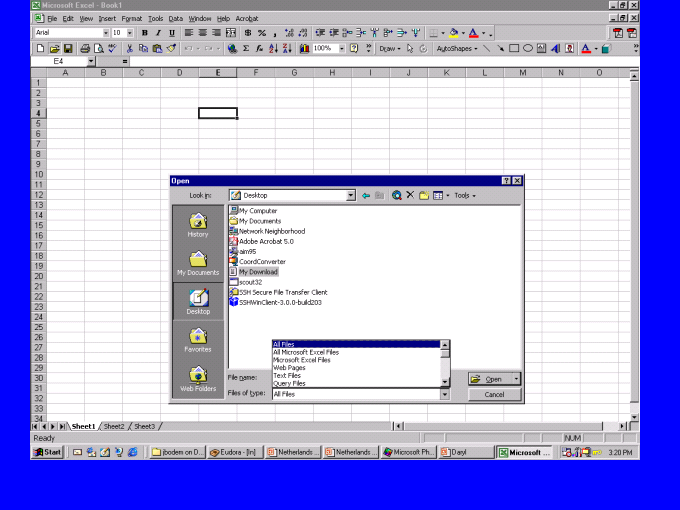Toggle Bold formatting in Excel toolbar

pyautogui.click(x=145, y=33)
